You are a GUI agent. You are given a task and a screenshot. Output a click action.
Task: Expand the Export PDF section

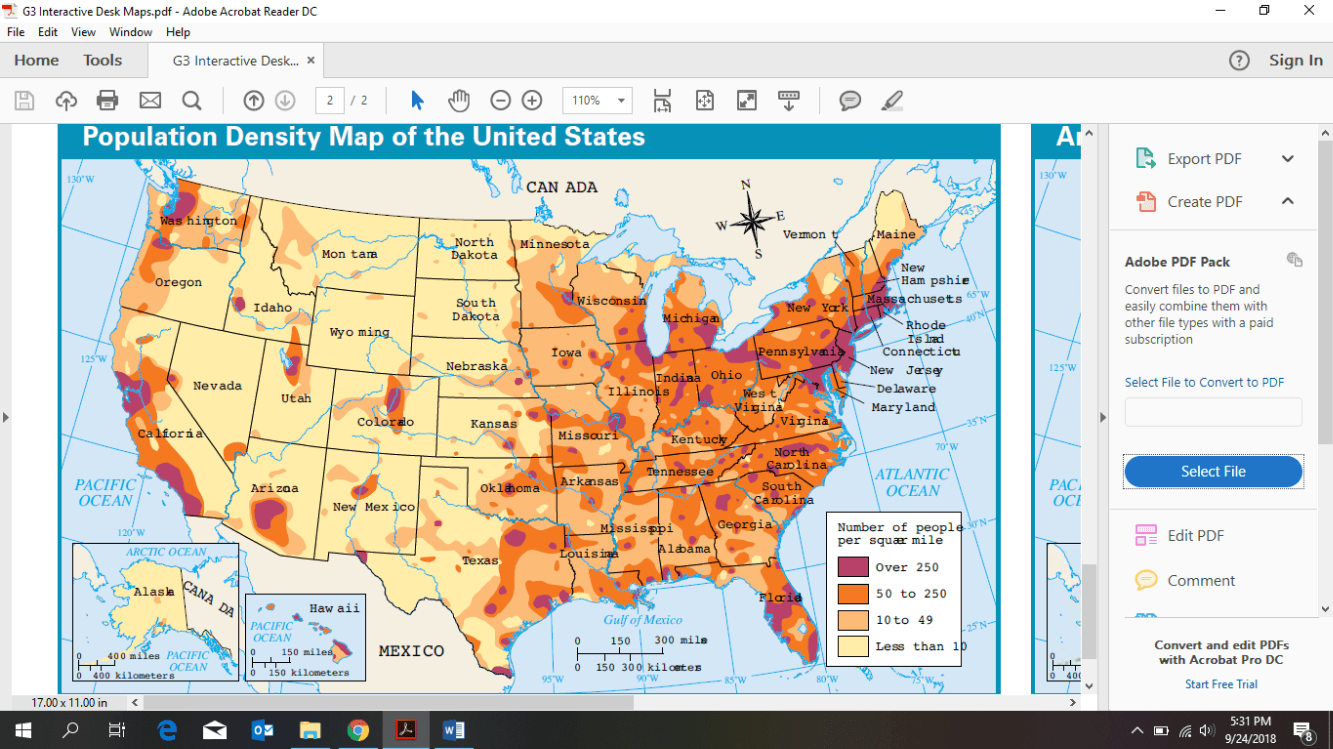pyautogui.click(x=1288, y=159)
